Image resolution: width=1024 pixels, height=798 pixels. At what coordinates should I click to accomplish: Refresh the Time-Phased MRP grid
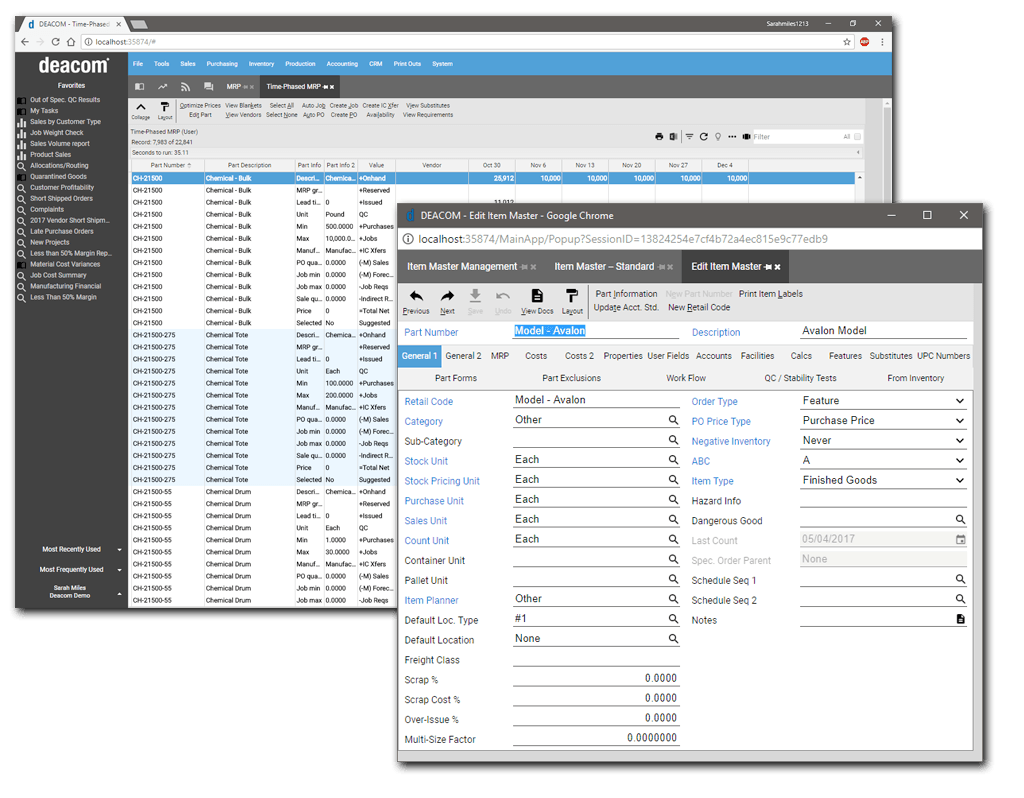pos(703,136)
